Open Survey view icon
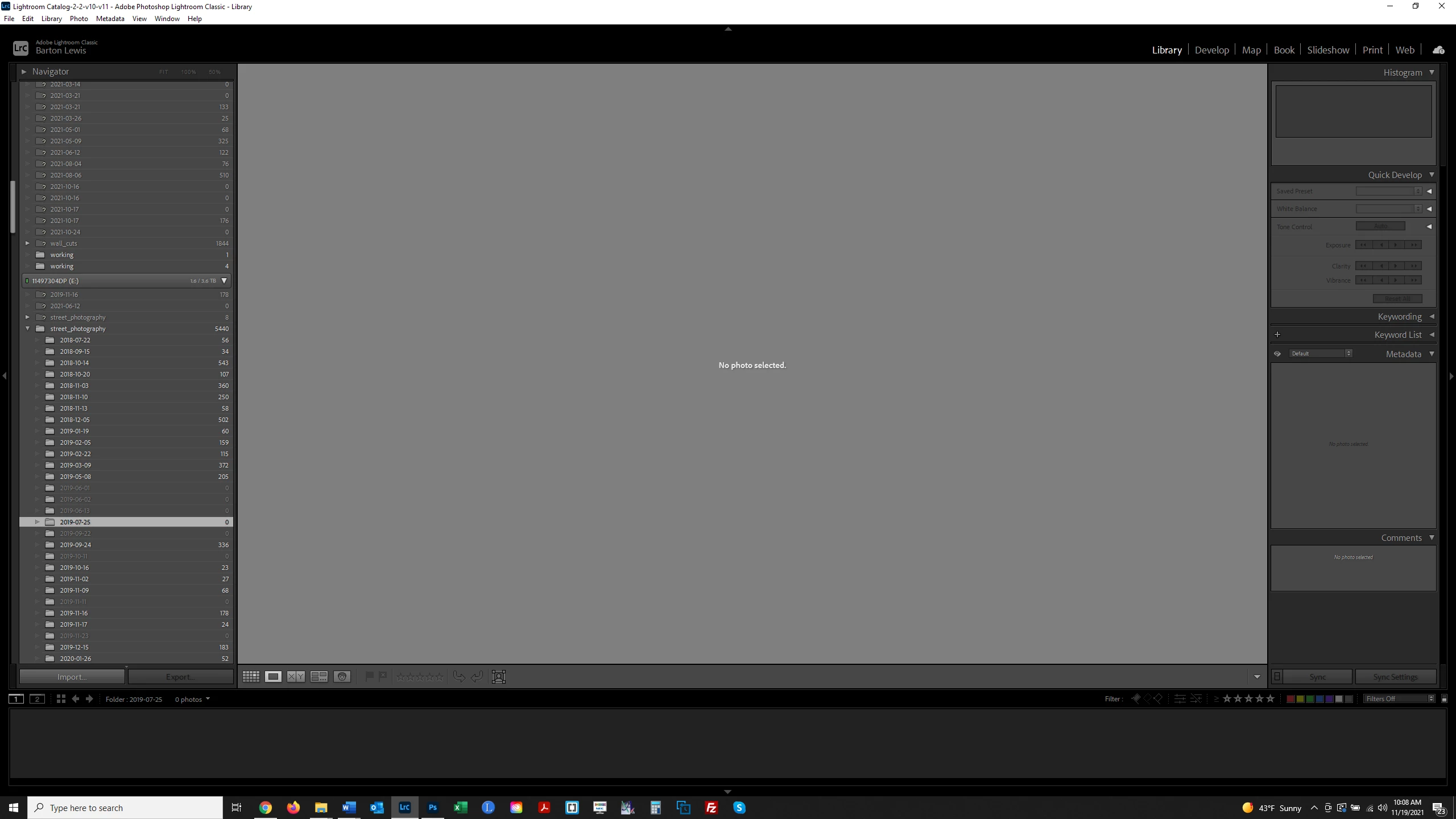 (x=318, y=676)
